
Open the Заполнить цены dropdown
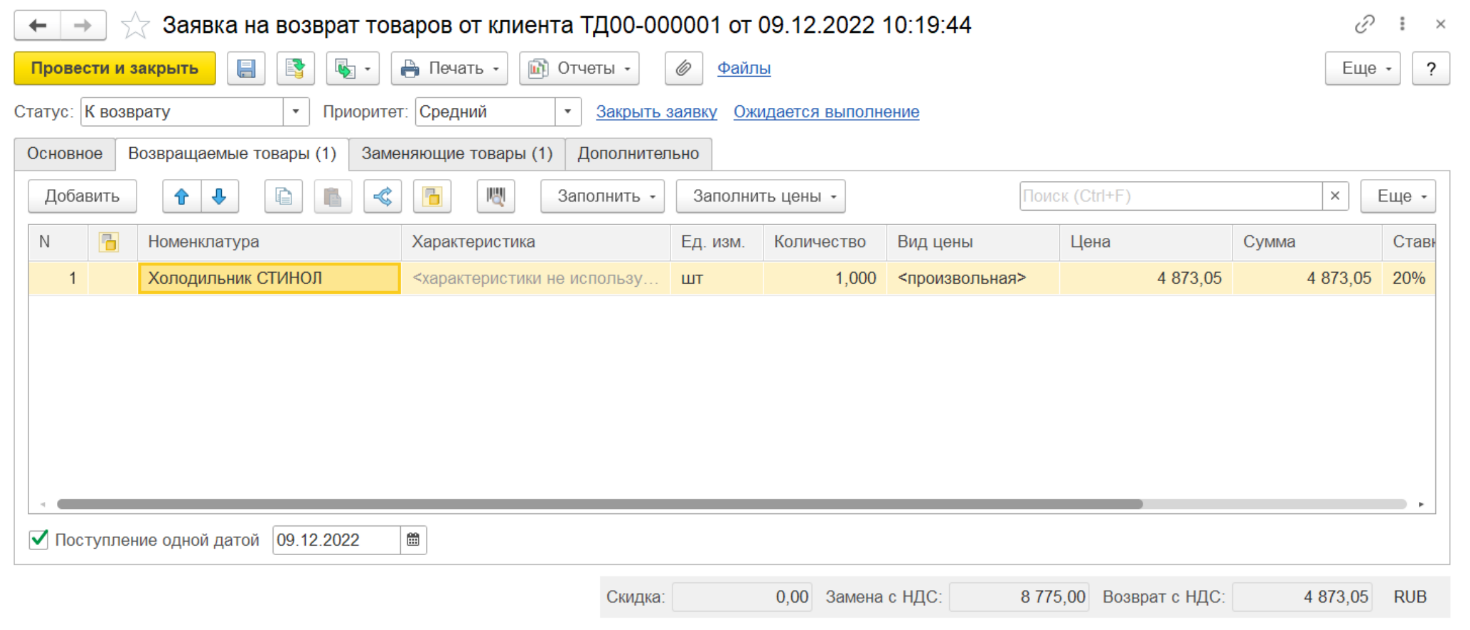(760, 197)
